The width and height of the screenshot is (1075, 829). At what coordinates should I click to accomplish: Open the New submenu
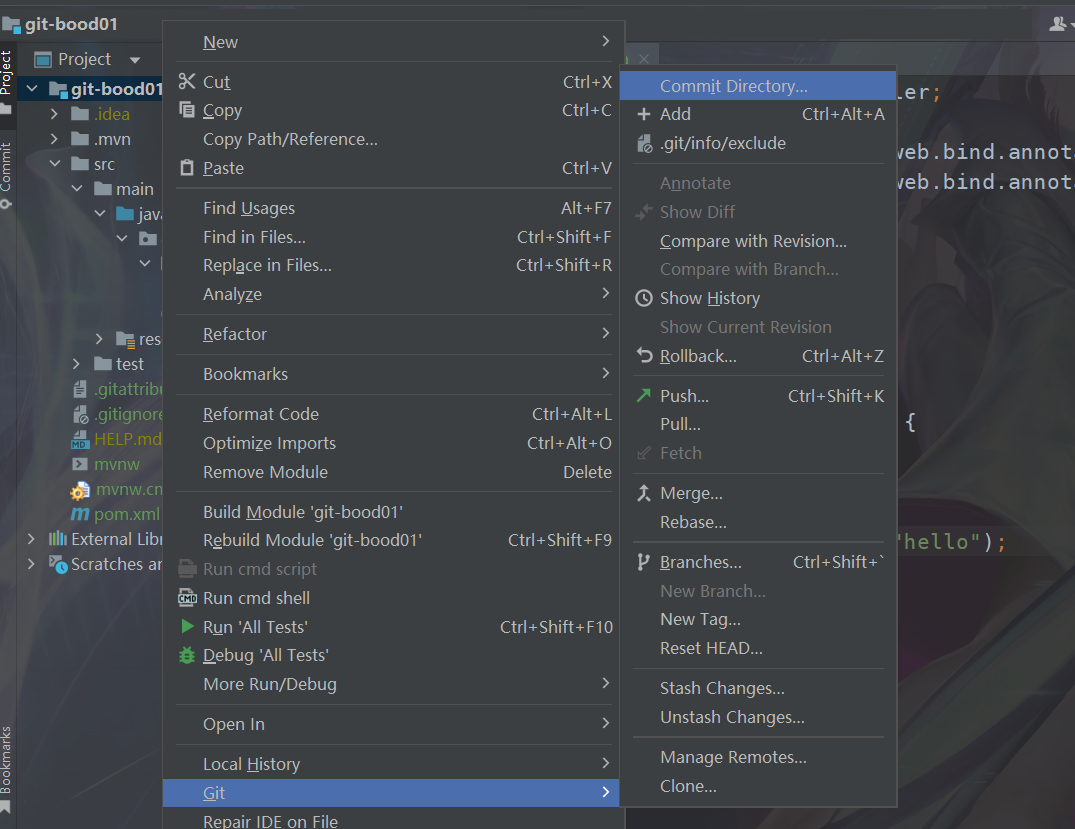pos(394,42)
